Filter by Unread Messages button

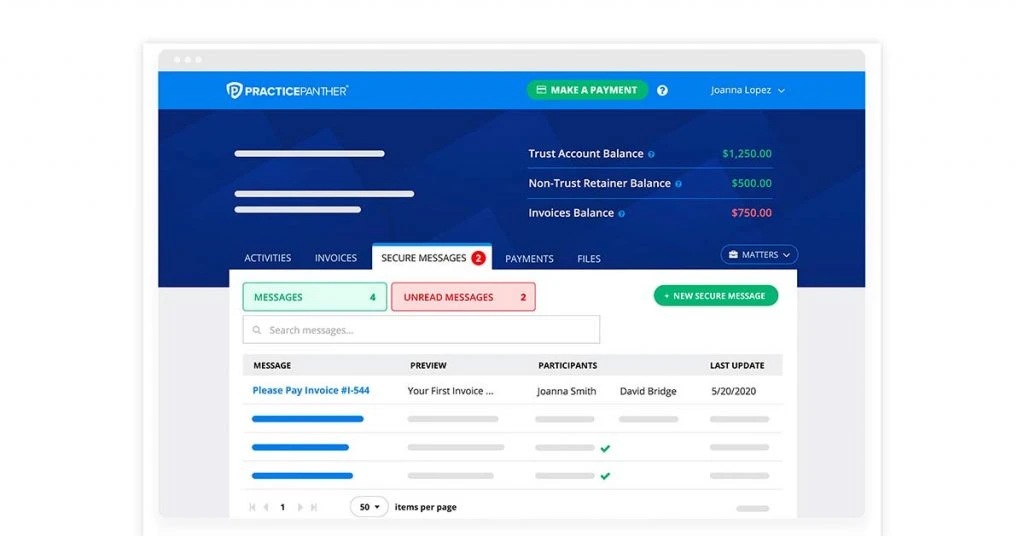(464, 297)
